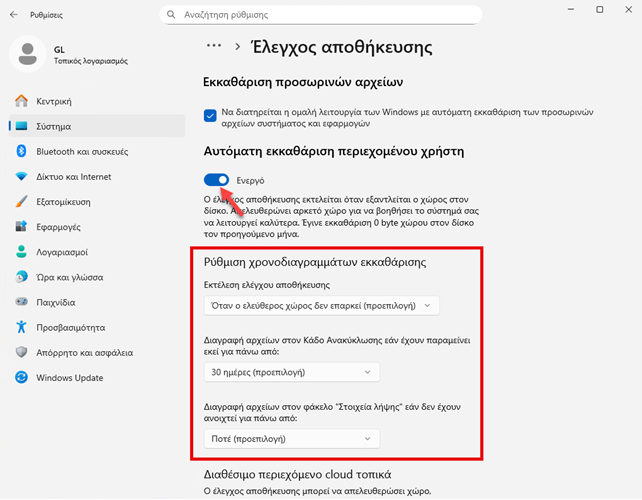Screen dimensions: 642x500
Task: Click the Bluetooth icon in sidebar
Action: [21, 151]
